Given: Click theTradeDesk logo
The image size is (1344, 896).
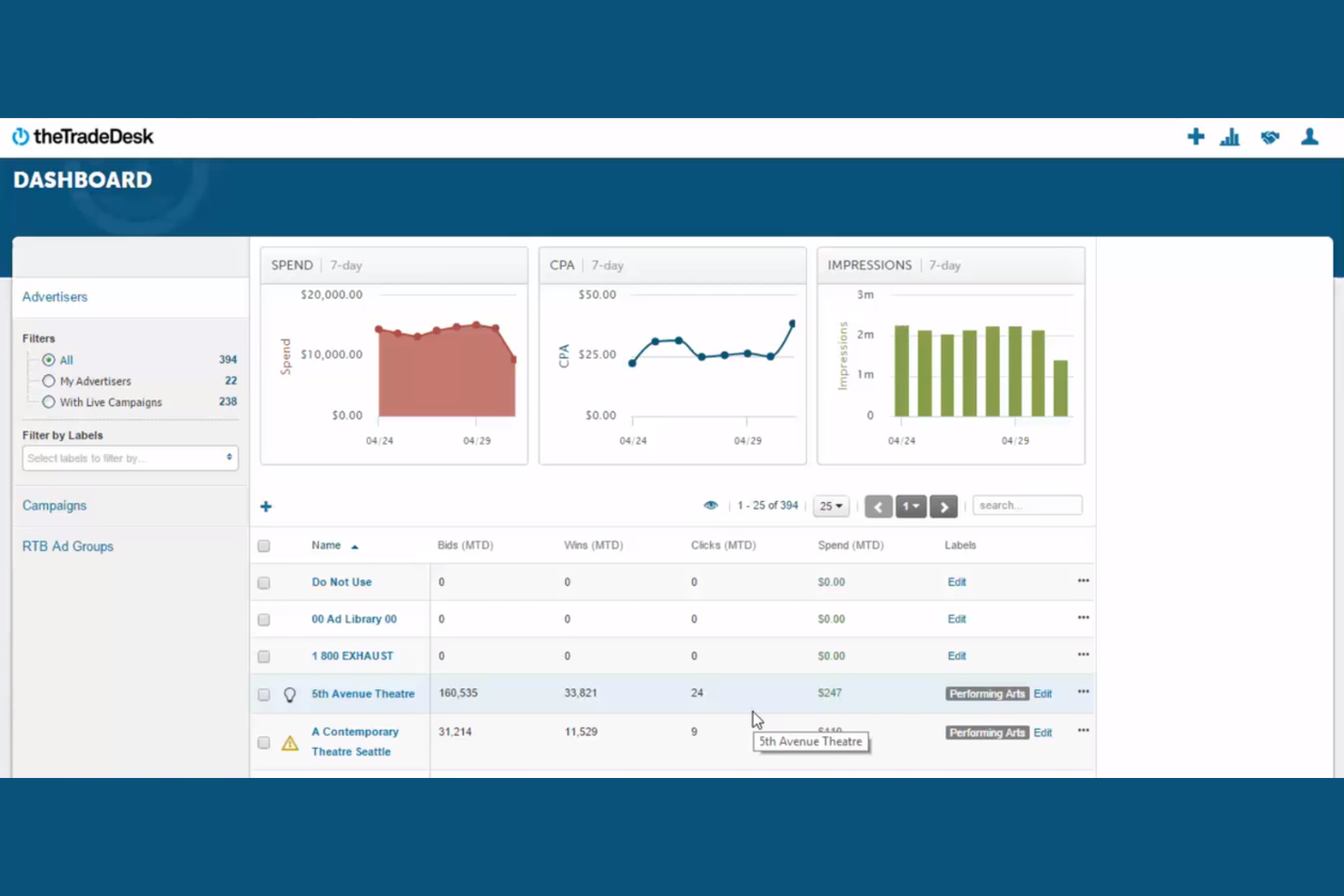Looking at the screenshot, I should (83, 137).
